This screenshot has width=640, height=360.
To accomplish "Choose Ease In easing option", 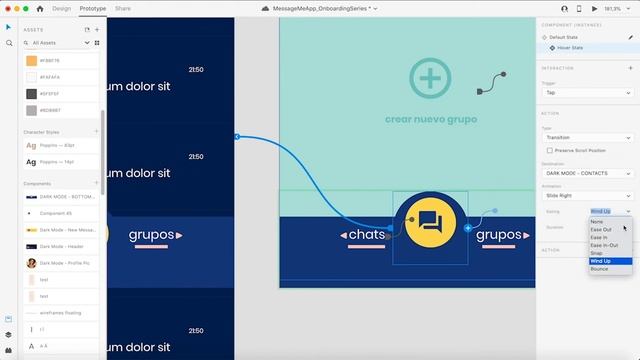I will pyautogui.click(x=611, y=238).
